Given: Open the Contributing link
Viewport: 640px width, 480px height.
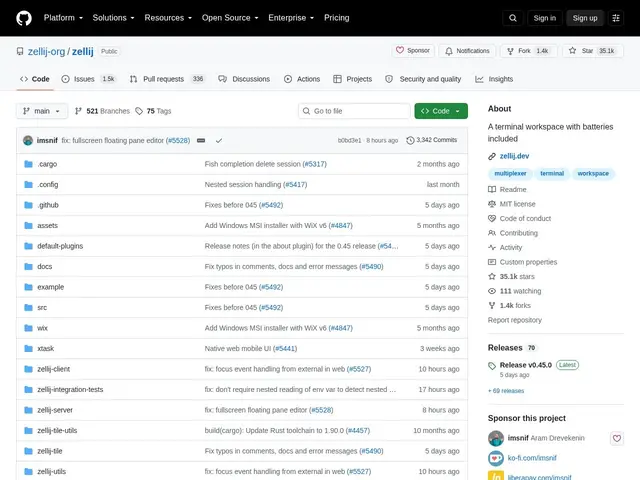Looking at the screenshot, I should [513, 233].
